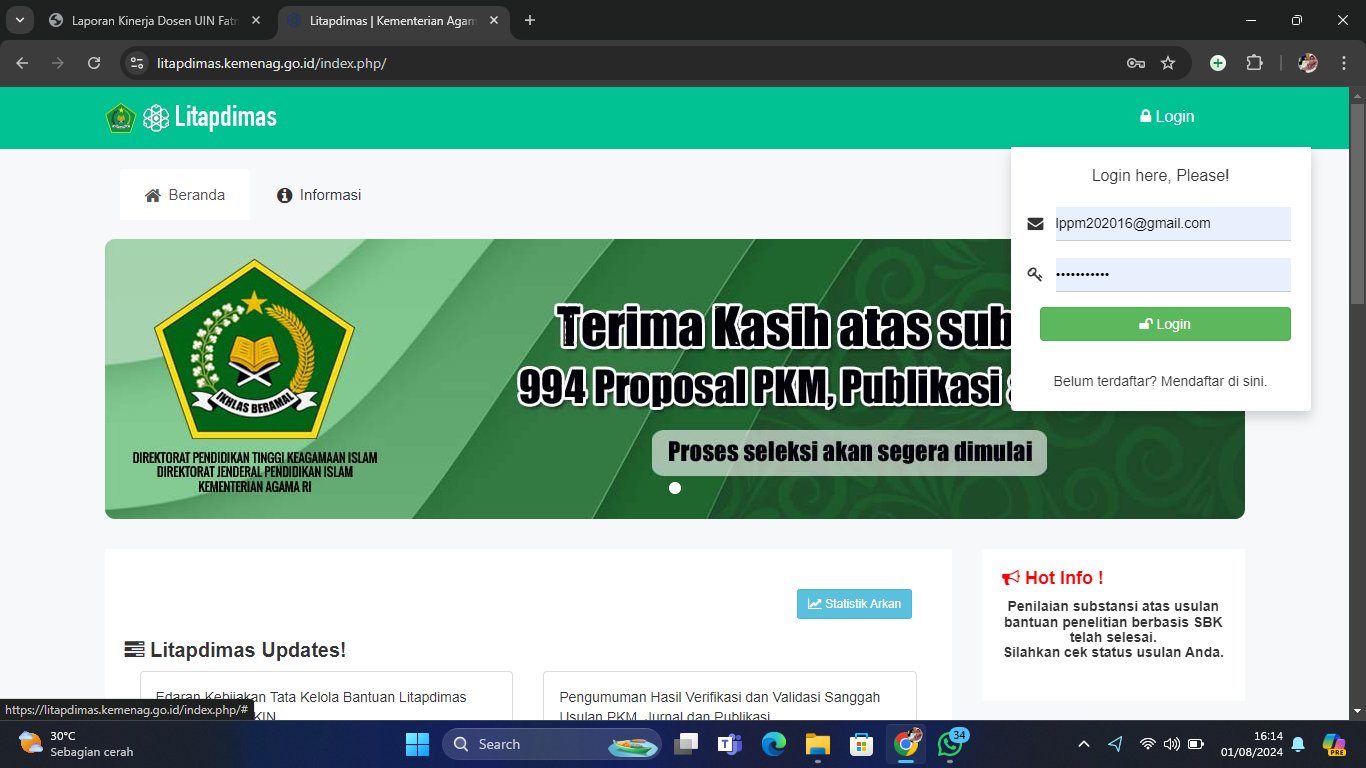Open Chrome's three-dot menu
Viewport: 1366px width, 768px height.
[1344, 63]
